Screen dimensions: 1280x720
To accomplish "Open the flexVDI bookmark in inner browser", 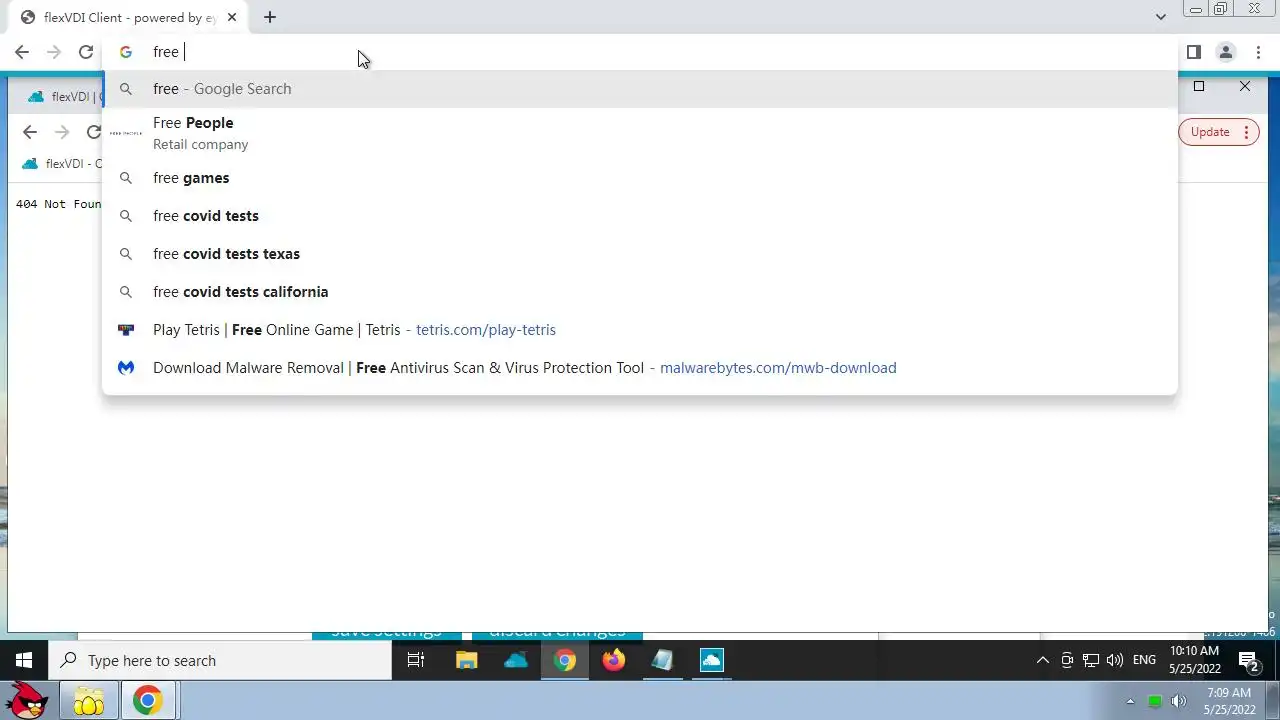I will (62, 164).
